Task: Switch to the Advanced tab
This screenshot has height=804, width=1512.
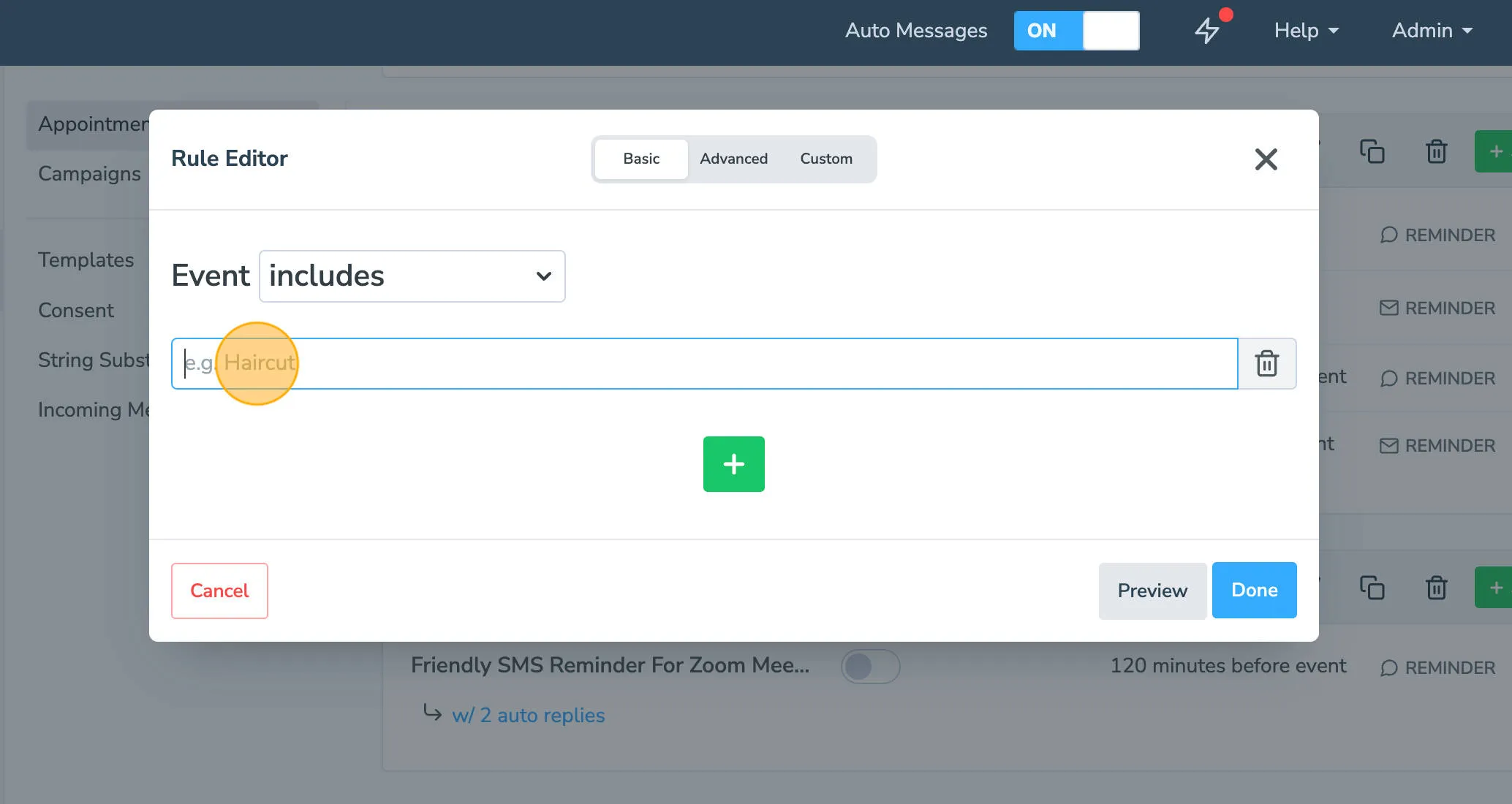Action: (733, 159)
